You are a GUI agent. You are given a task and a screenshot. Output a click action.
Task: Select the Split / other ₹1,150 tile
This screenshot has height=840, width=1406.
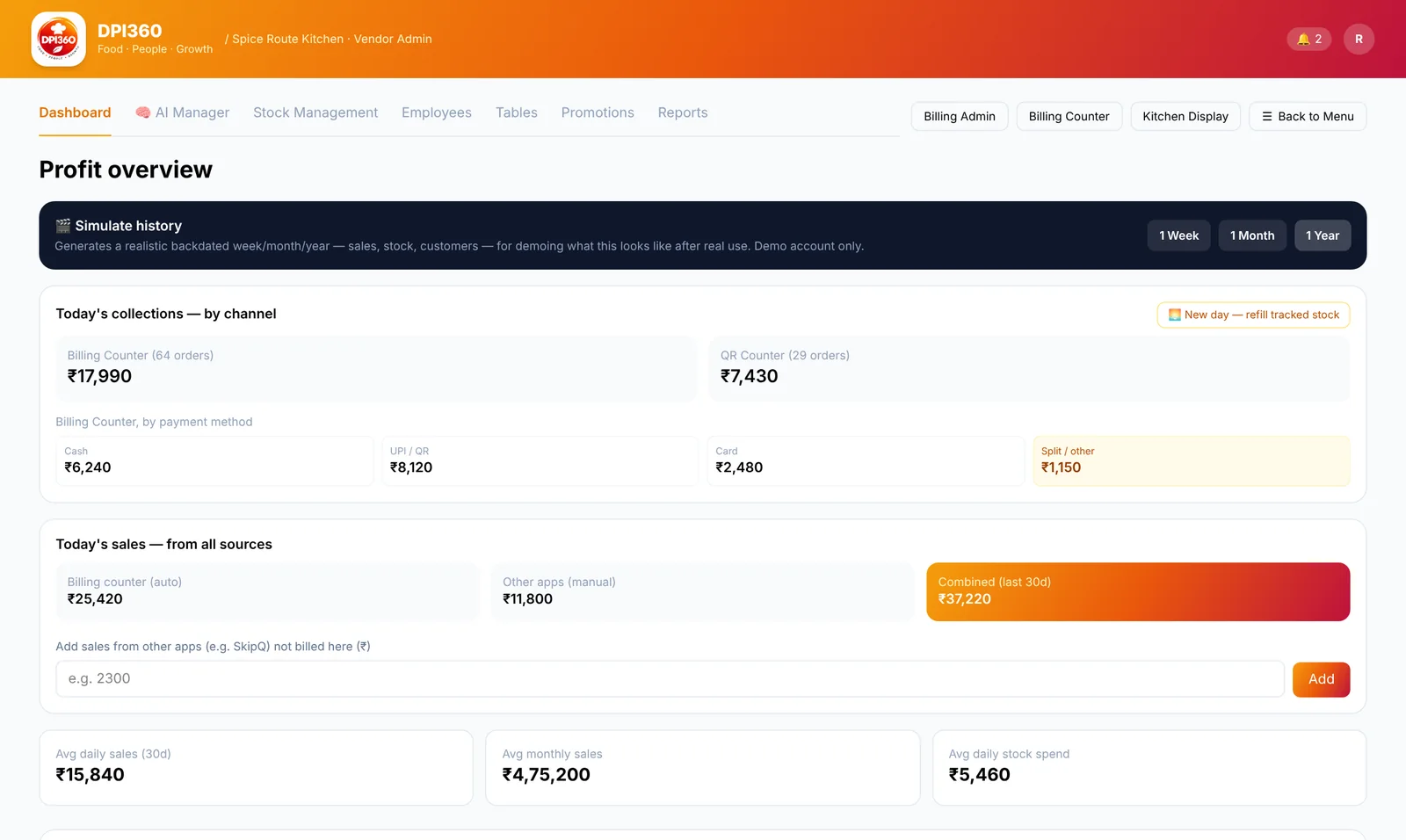click(1192, 461)
